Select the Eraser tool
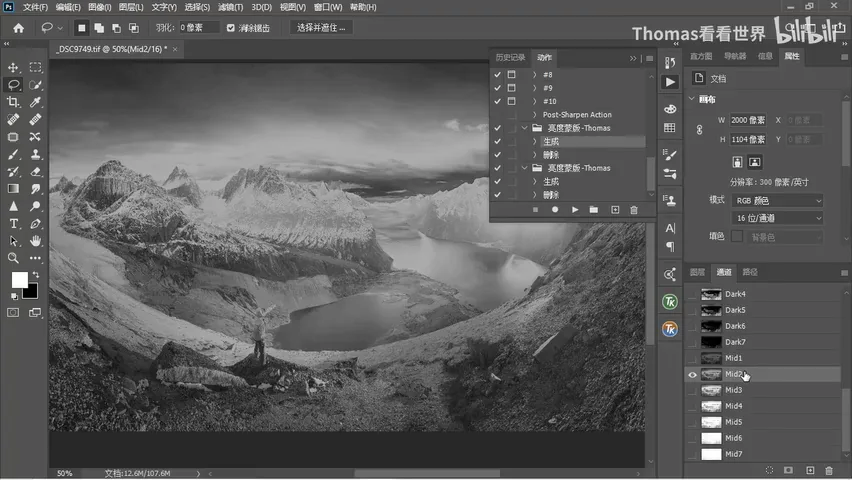This screenshot has height=480, width=852. coord(35,172)
